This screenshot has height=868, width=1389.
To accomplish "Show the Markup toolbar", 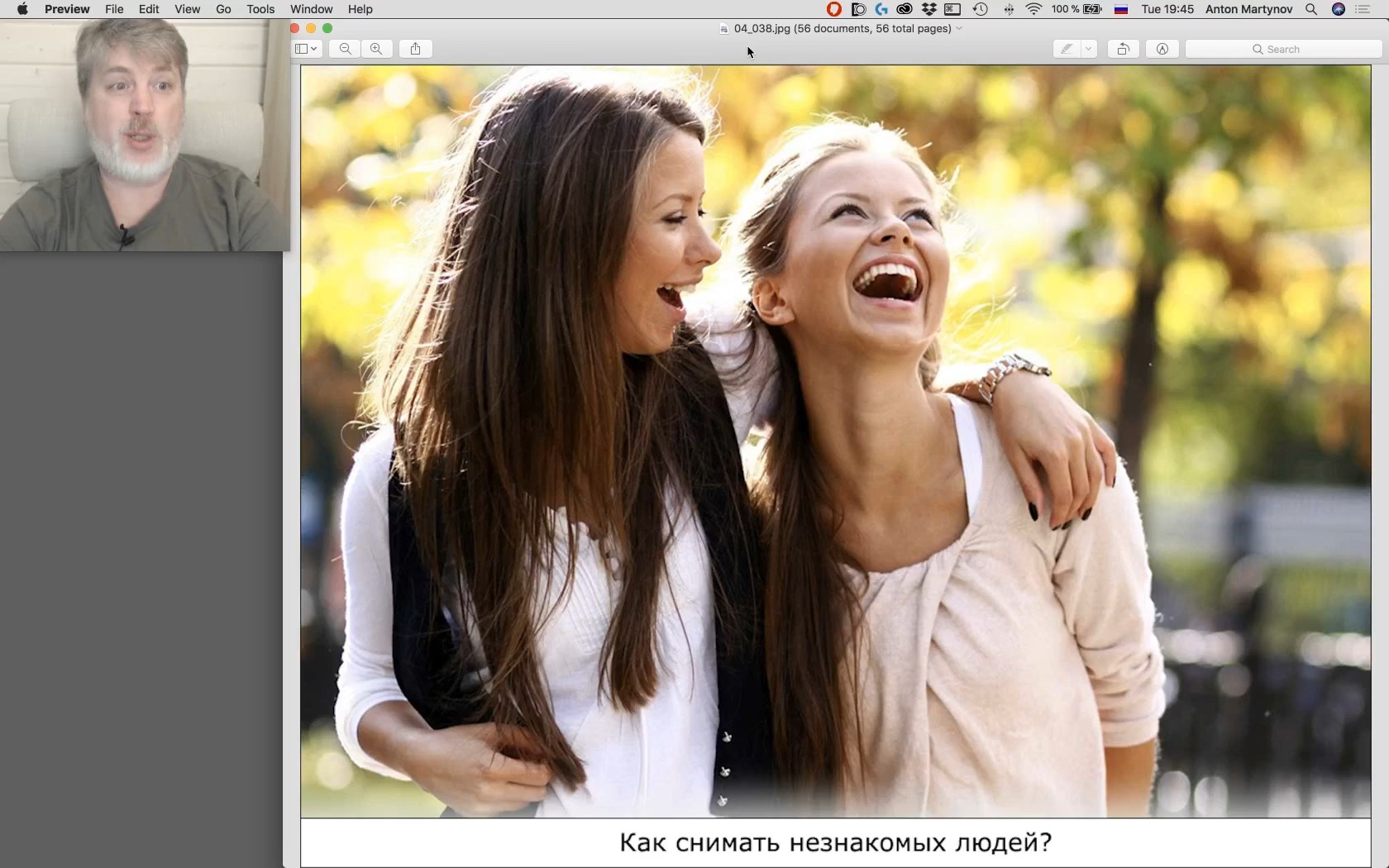I will [x=1162, y=49].
